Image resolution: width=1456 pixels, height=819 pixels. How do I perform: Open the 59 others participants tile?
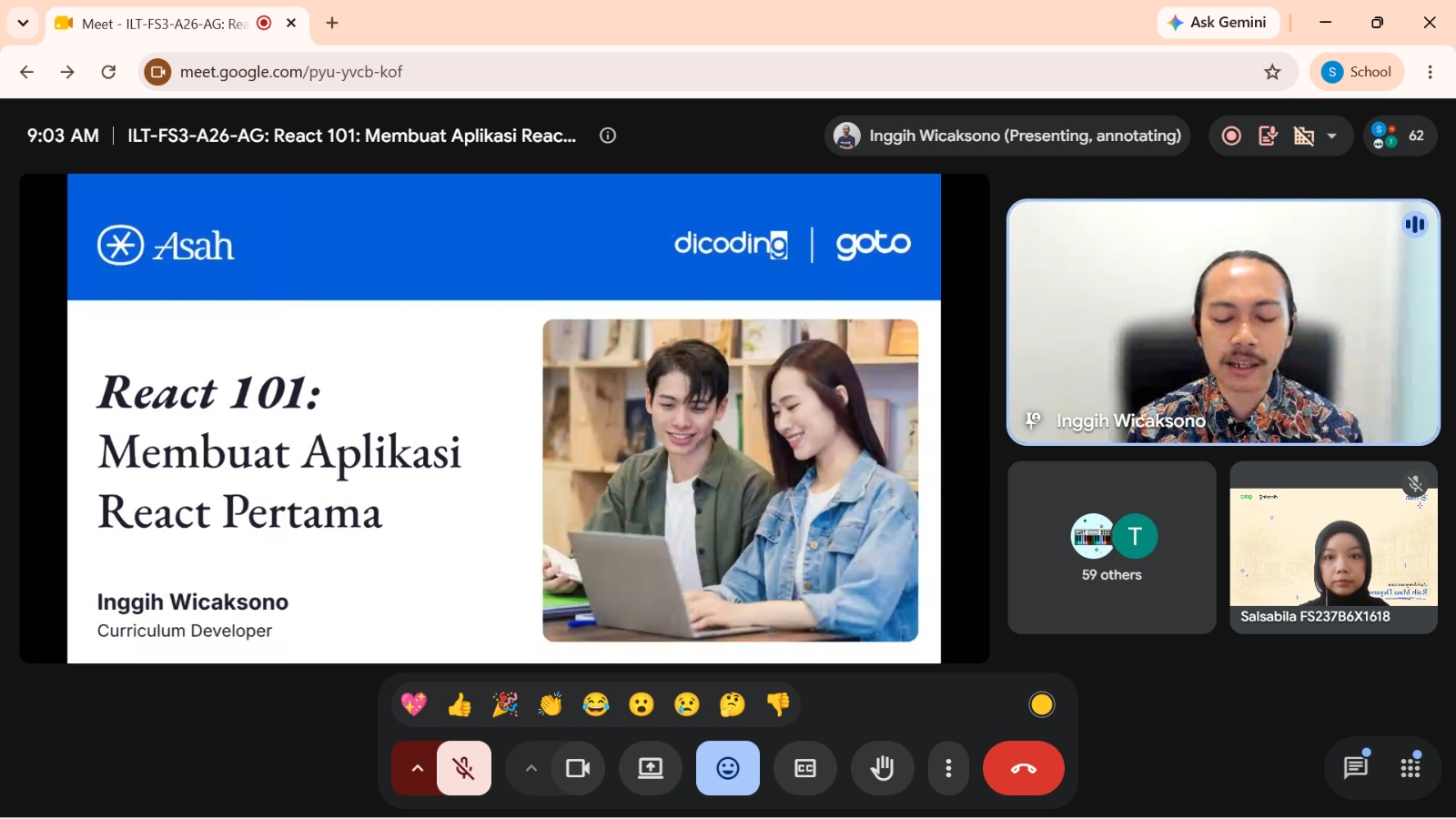(1111, 548)
